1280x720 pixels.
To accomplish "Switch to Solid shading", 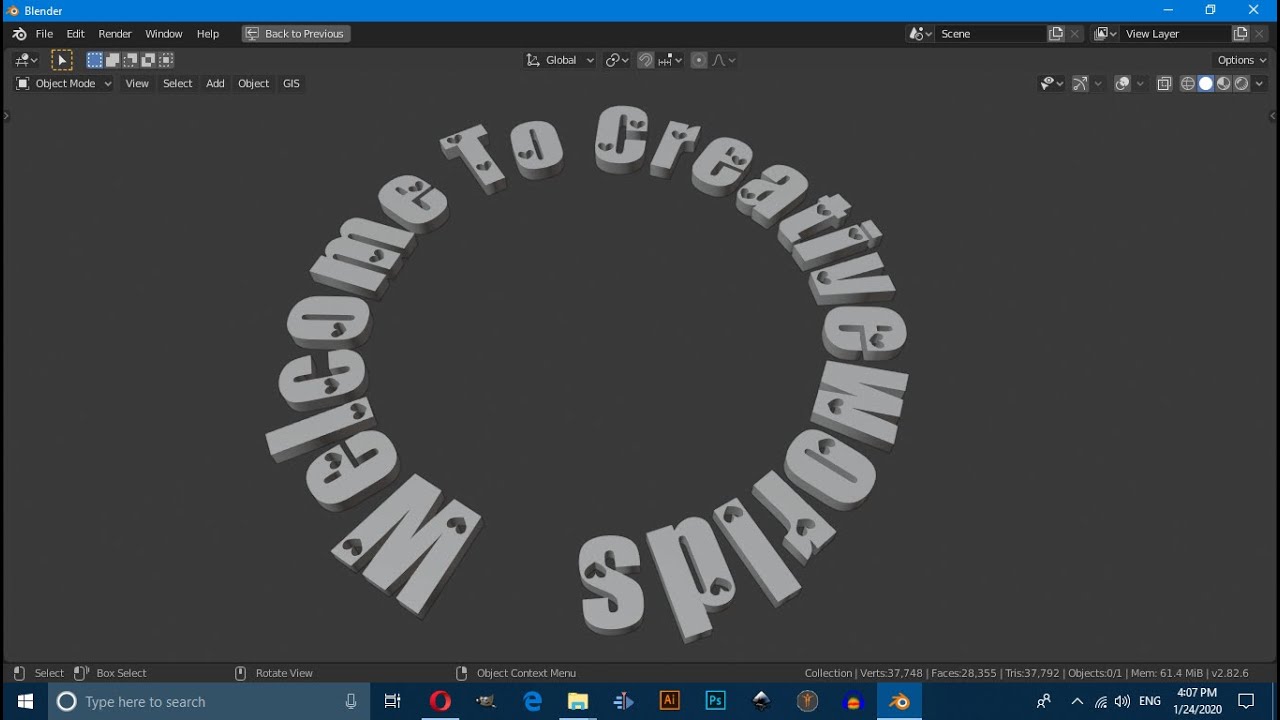I will [1206, 84].
